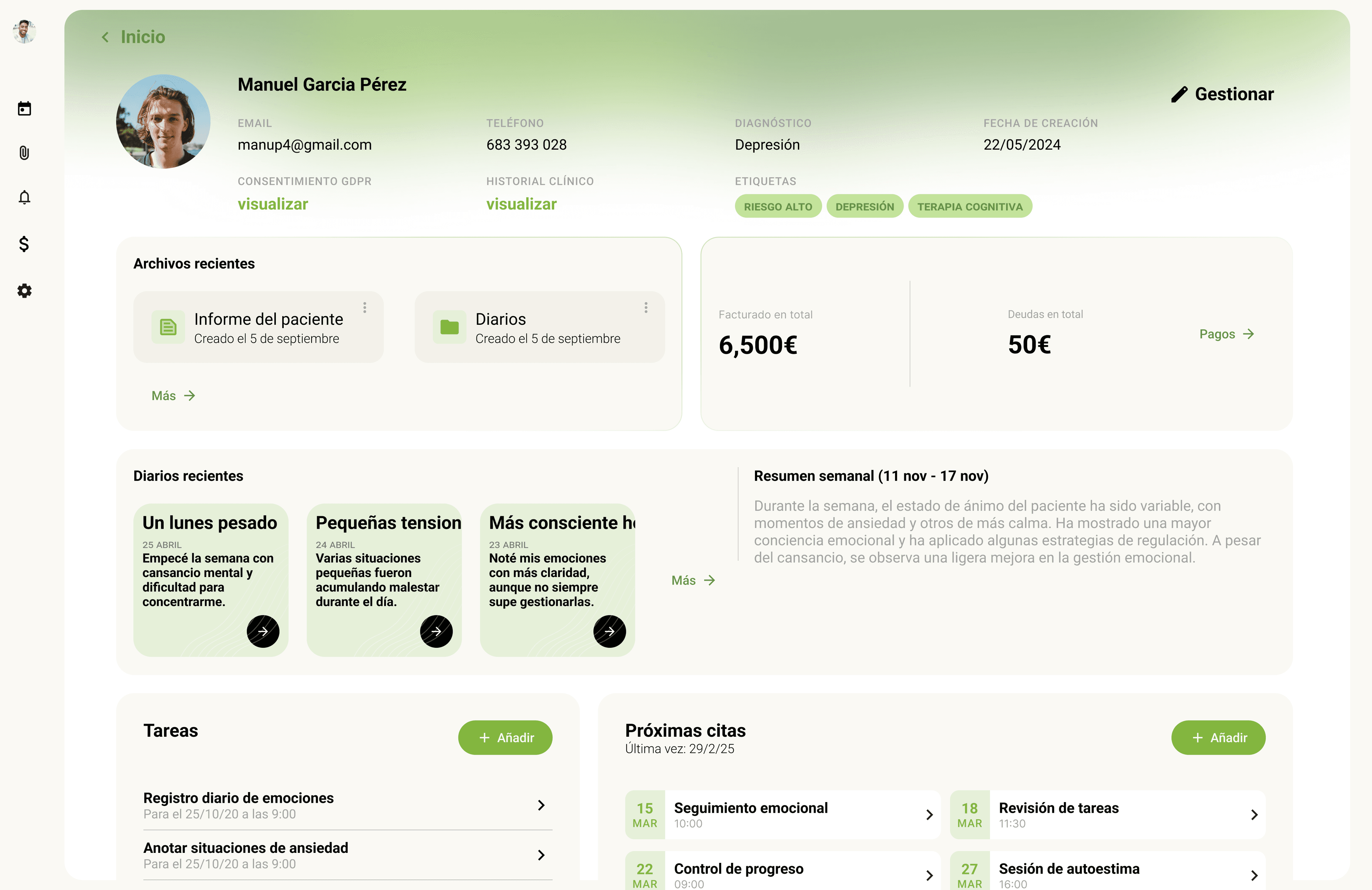The image size is (1372, 890).
Task: Open payments dollar icon in sidebar
Action: (x=24, y=244)
